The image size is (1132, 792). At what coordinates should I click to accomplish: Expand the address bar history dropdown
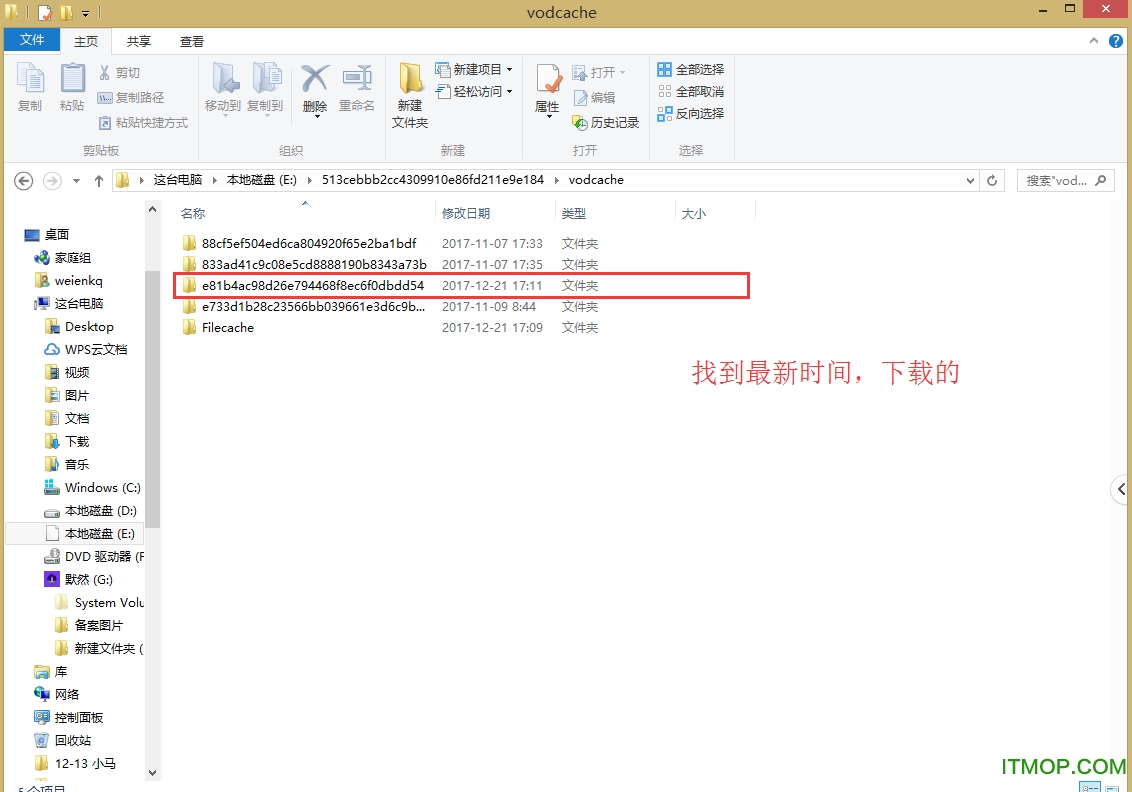coord(970,180)
